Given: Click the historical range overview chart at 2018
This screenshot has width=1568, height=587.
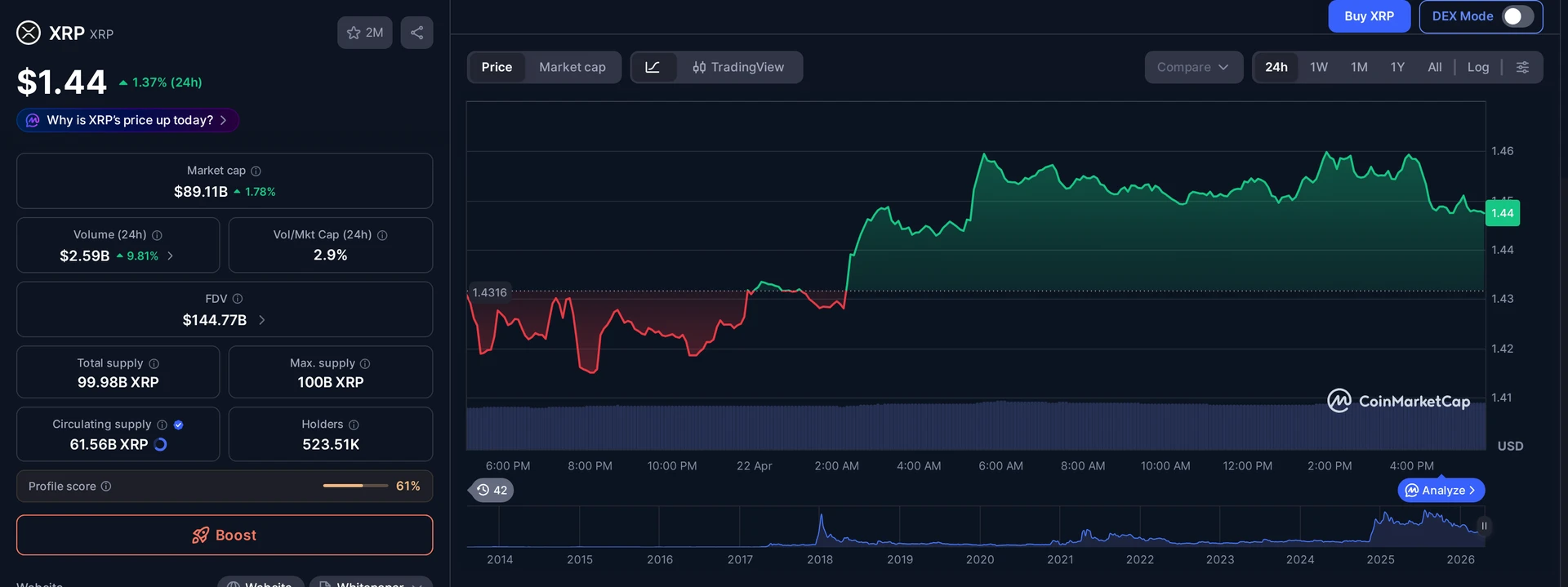Looking at the screenshot, I should coord(820,527).
